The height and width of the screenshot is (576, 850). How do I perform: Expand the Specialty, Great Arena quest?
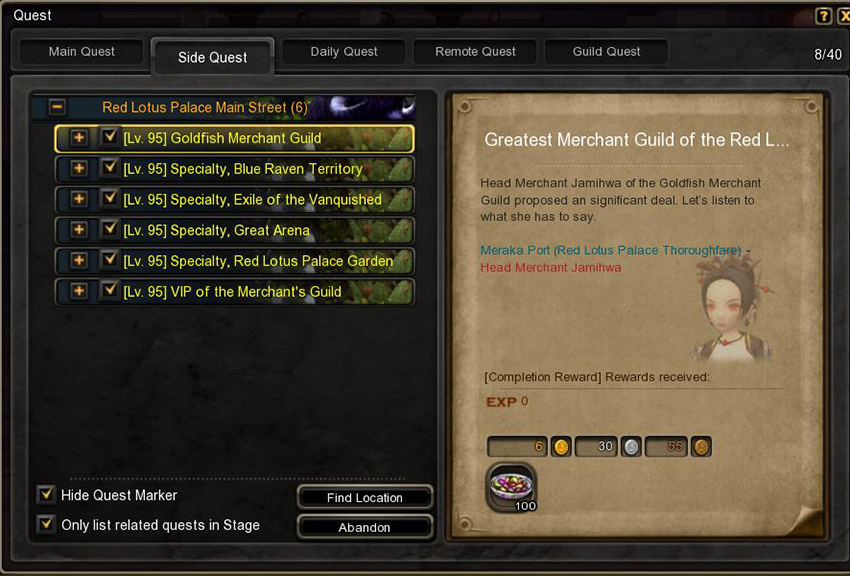[x=79, y=230]
